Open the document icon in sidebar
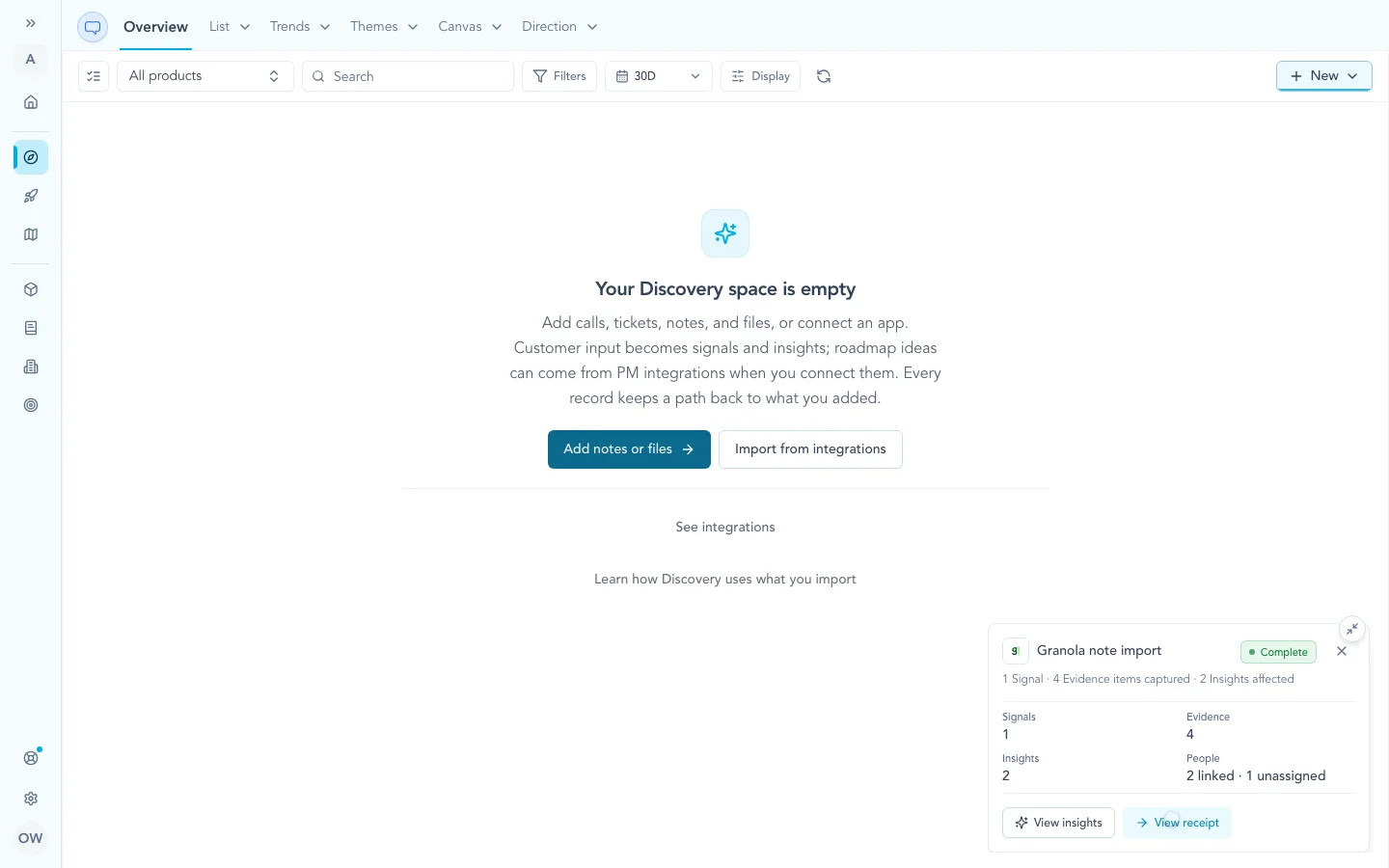The image size is (1389, 868). tap(31, 328)
